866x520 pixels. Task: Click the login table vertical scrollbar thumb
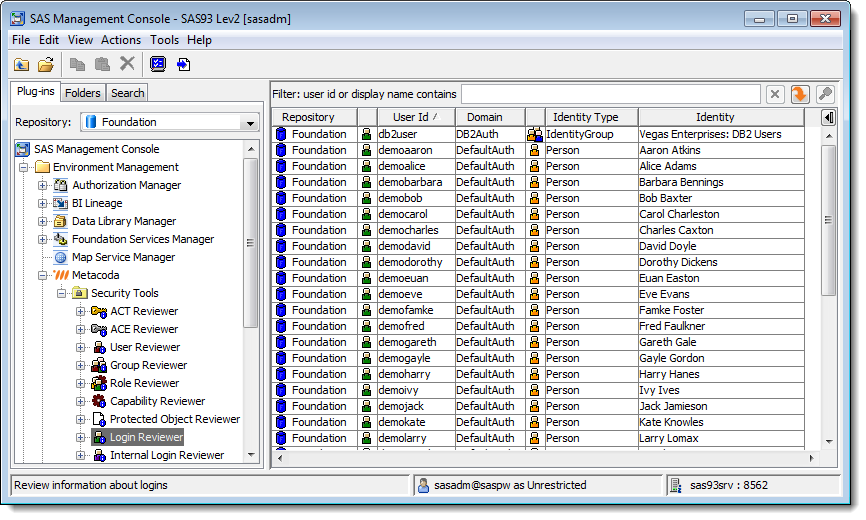click(x=828, y=220)
